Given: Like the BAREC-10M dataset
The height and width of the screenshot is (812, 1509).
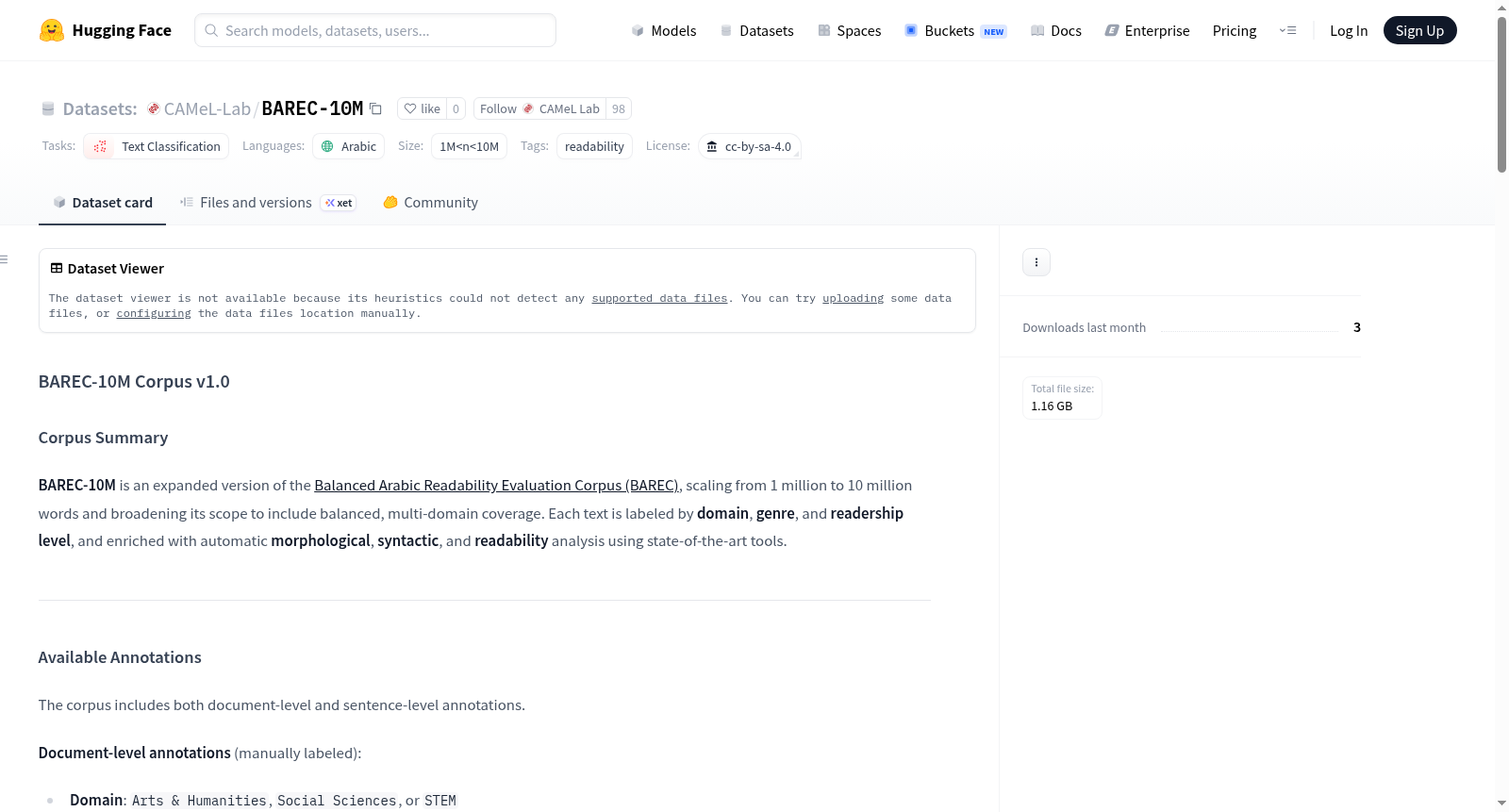Looking at the screenshot, I should point(422,108).
